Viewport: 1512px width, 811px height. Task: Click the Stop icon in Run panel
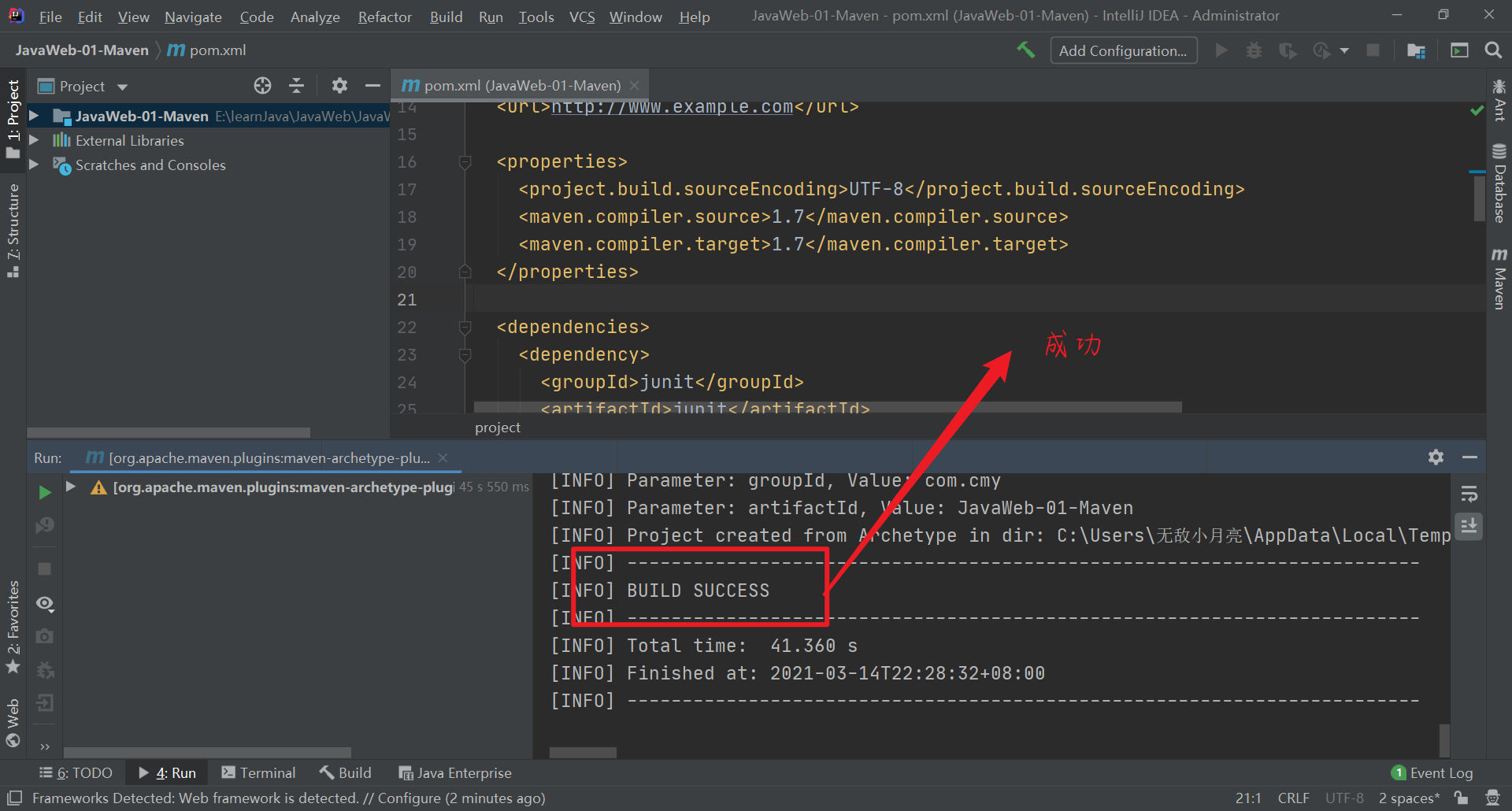pyautogui.click(x=45, y=568)
